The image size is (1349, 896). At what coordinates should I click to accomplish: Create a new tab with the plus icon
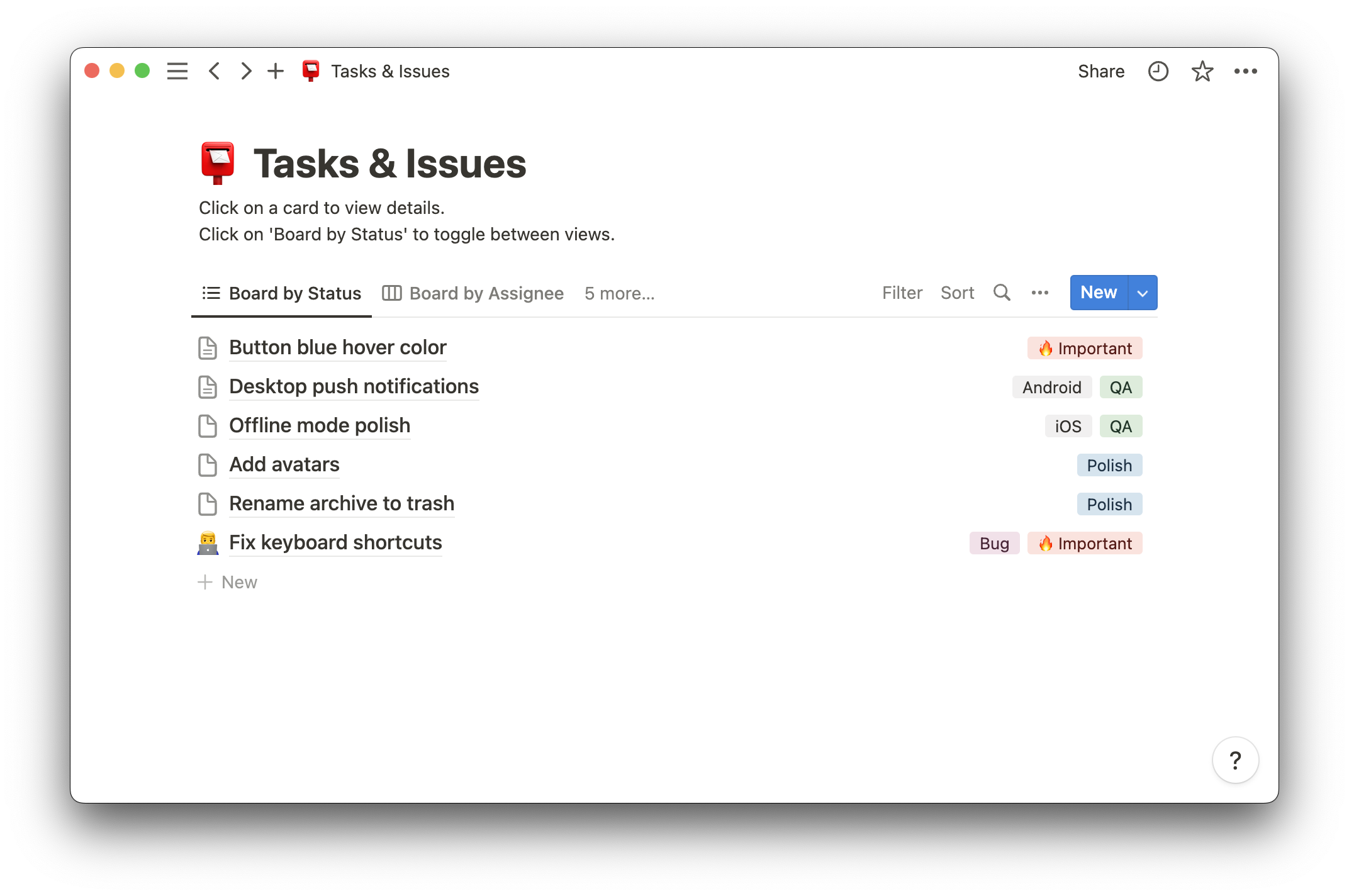(276, 71)
